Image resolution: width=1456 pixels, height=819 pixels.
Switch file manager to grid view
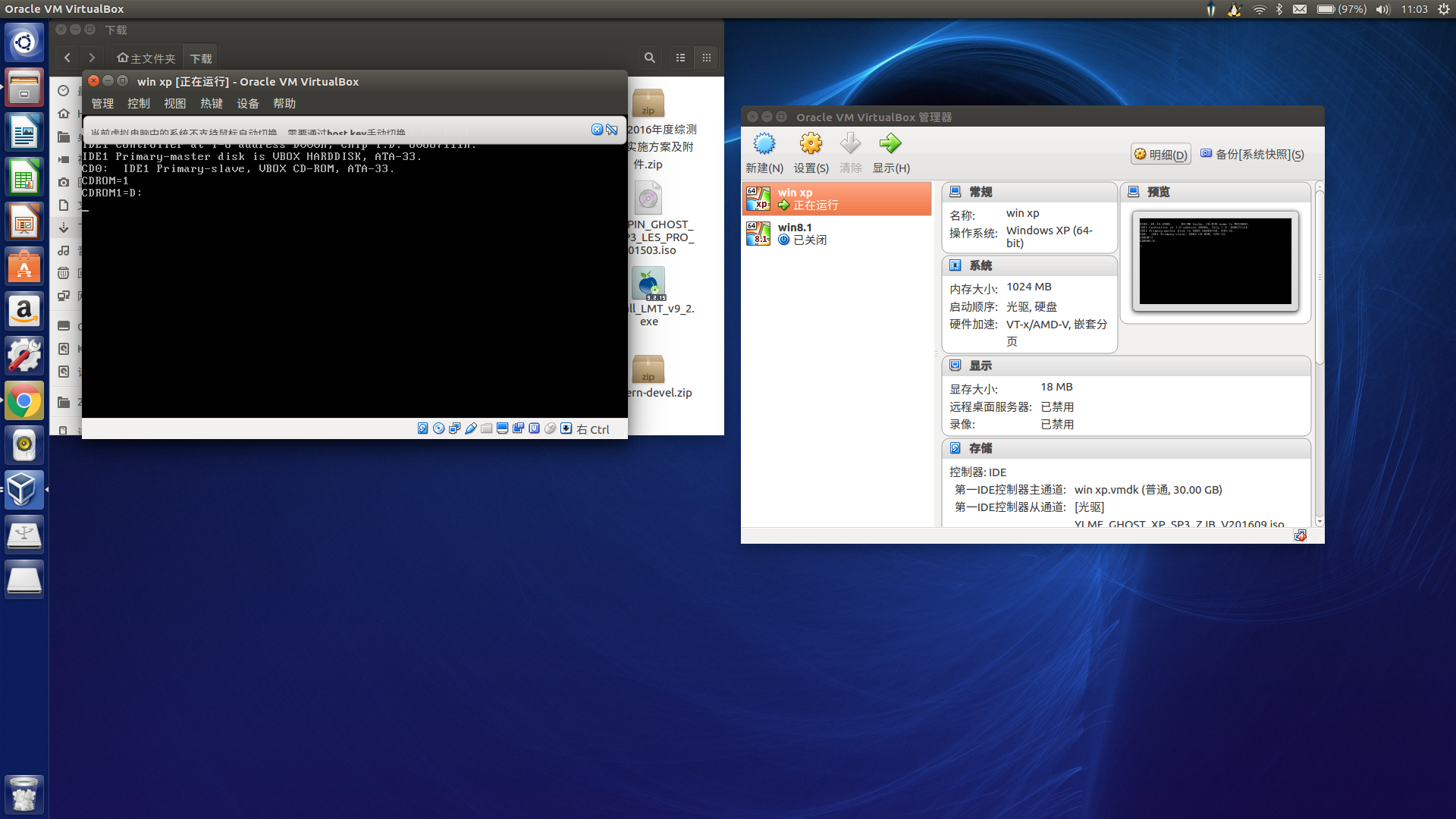point(707,58)
